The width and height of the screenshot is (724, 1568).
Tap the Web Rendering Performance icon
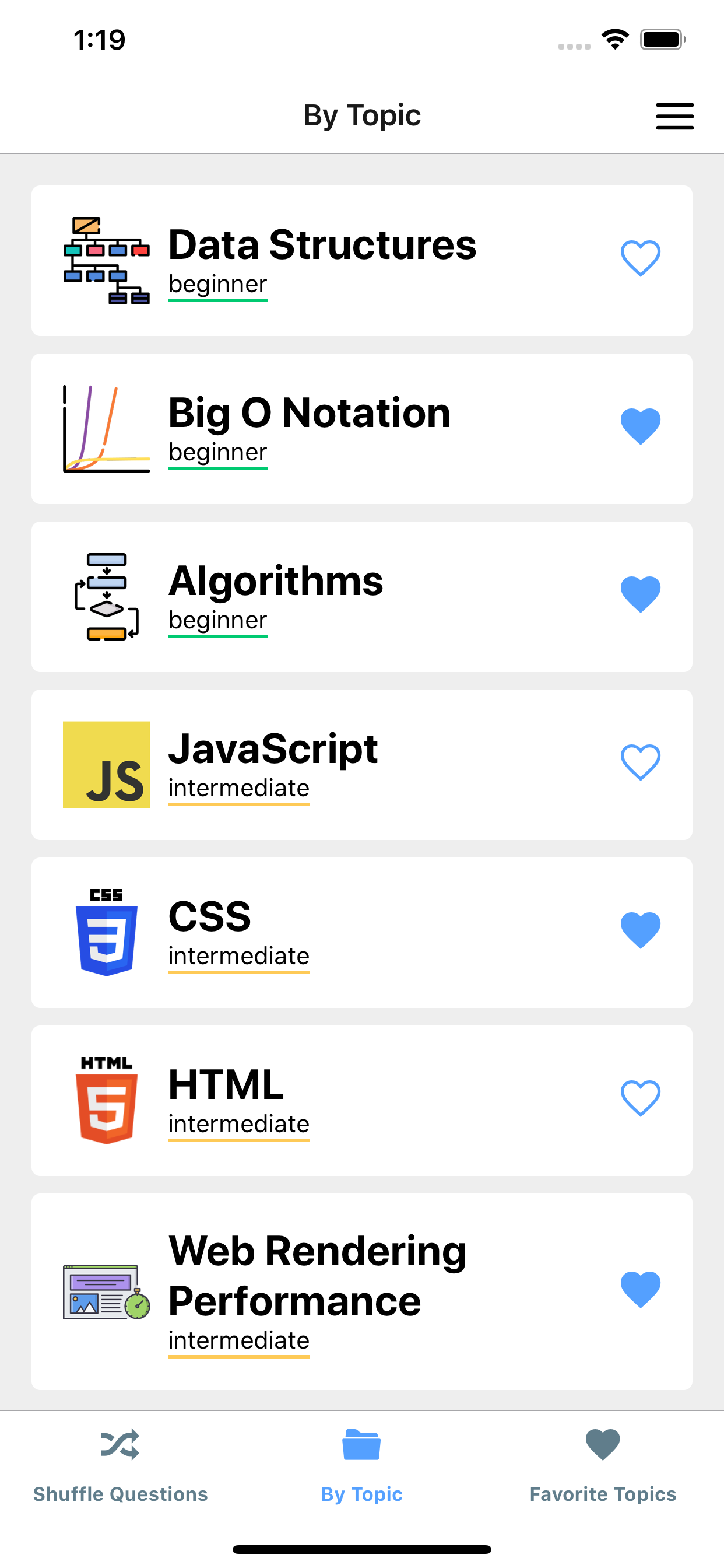[x=107, y=1291]
